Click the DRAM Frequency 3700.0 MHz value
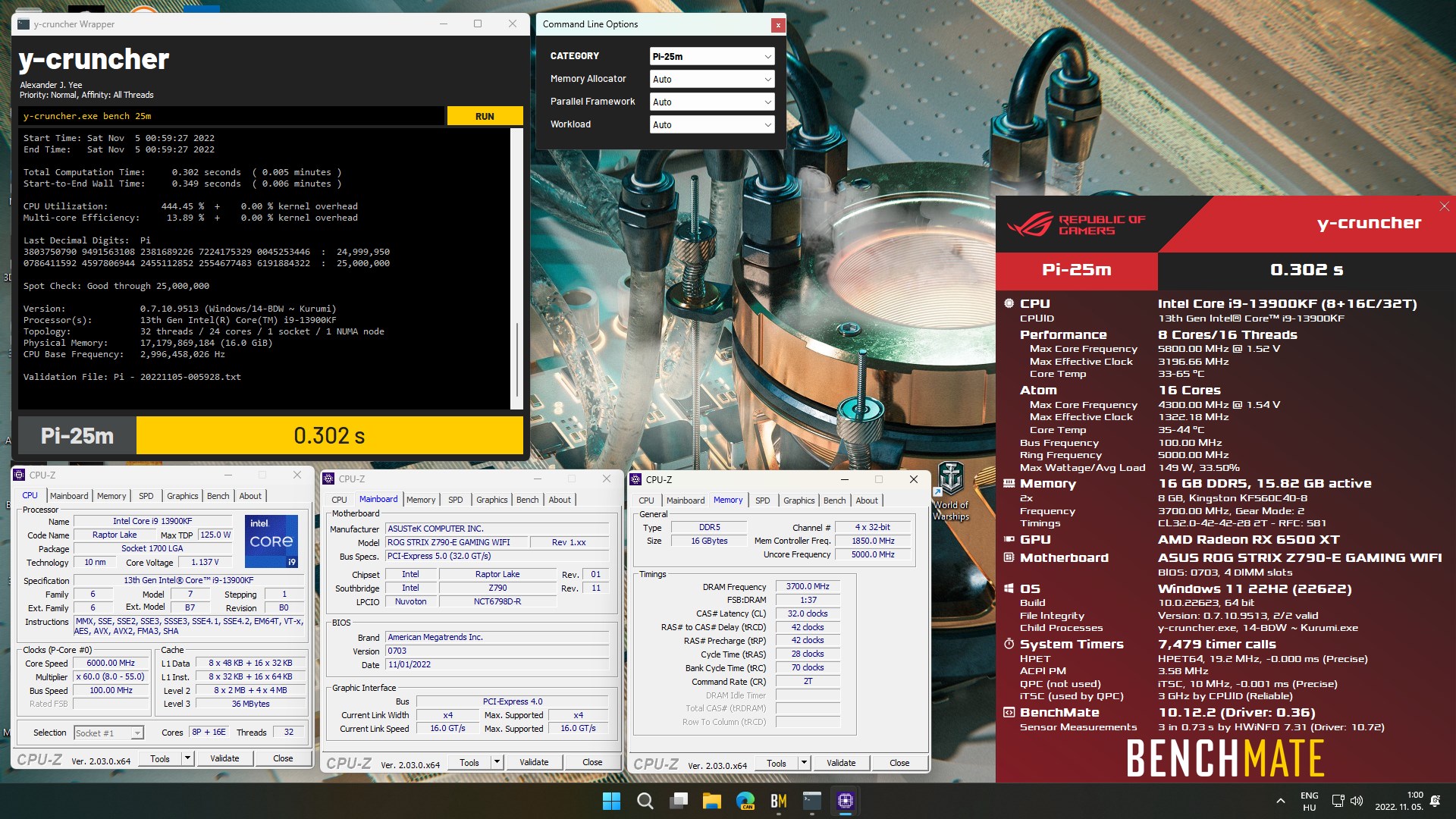Screen dimensions: 1456x819 tap(808, 586)
